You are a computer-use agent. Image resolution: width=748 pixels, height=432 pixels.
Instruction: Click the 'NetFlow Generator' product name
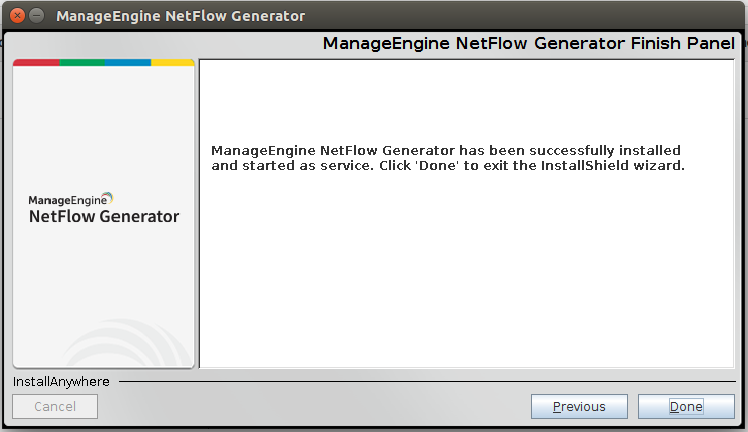(x=104, y=217)
